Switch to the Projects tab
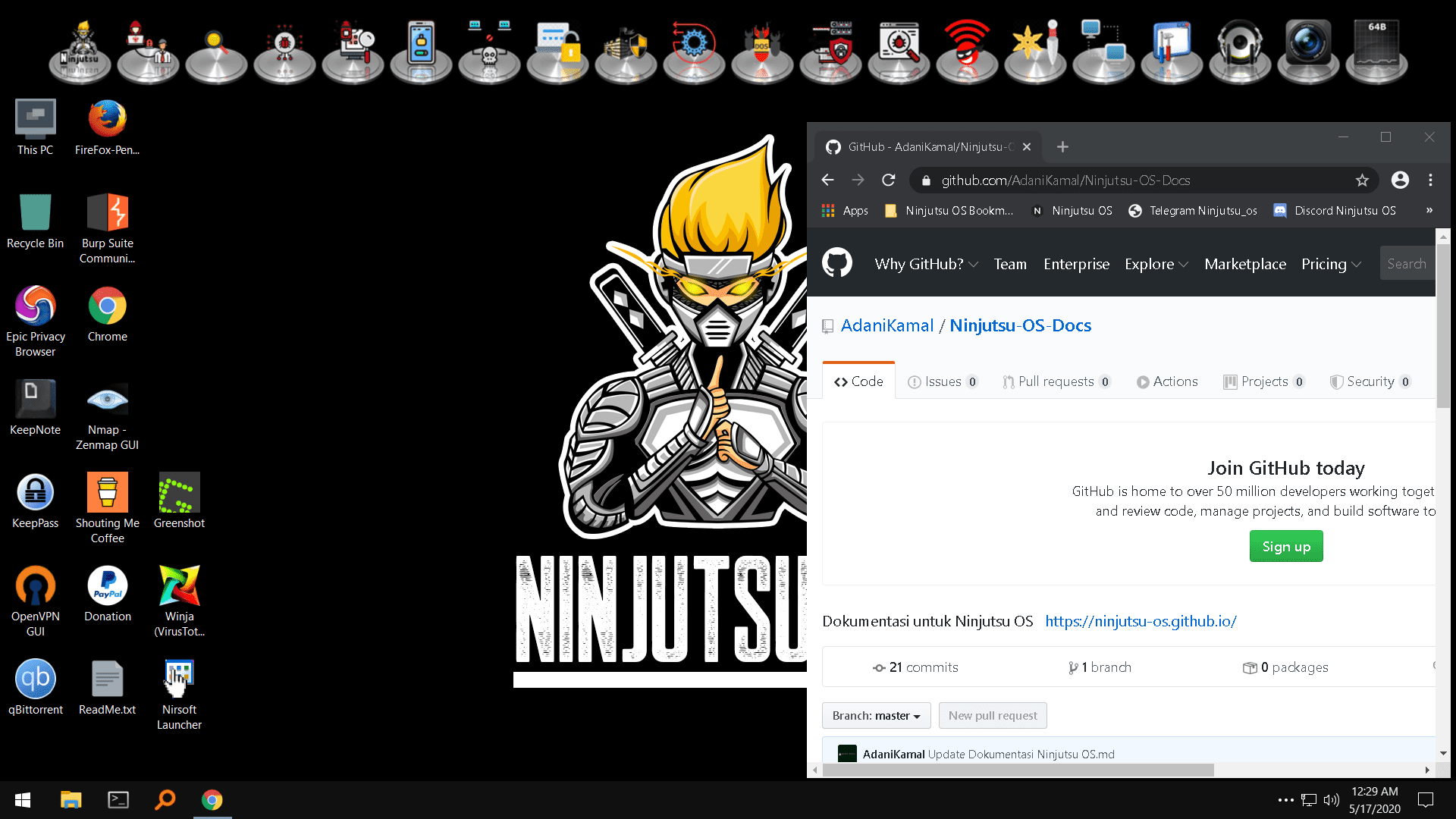The image size is (1456, 819). pyautogui.click(x=1264, y=381)
